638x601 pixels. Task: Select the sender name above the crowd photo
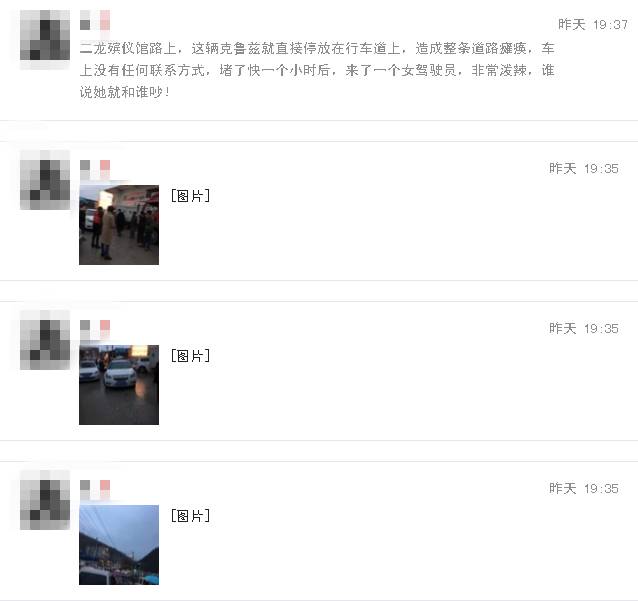tap(95, 170)
